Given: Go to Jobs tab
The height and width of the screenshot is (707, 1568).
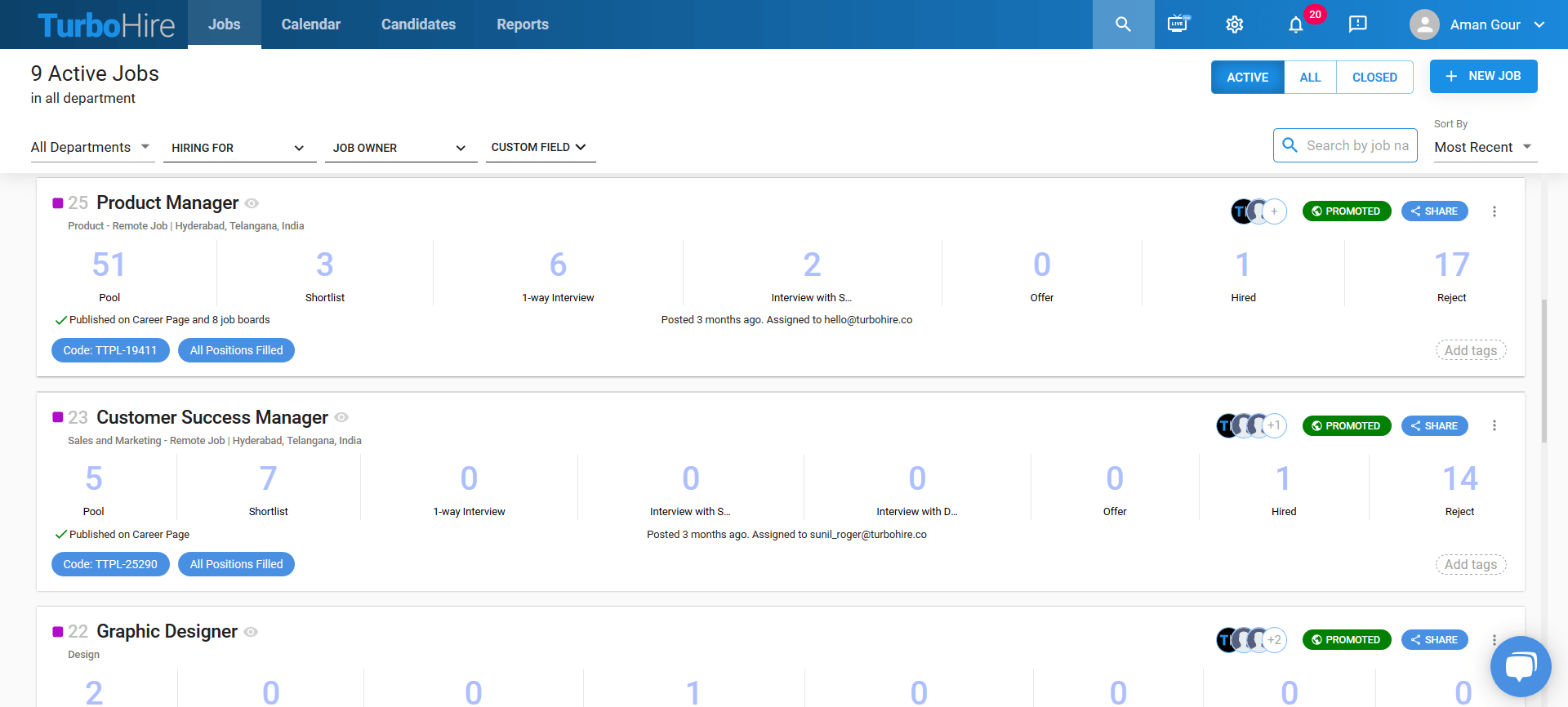Looking at the screenshot, I should (225, 24).
